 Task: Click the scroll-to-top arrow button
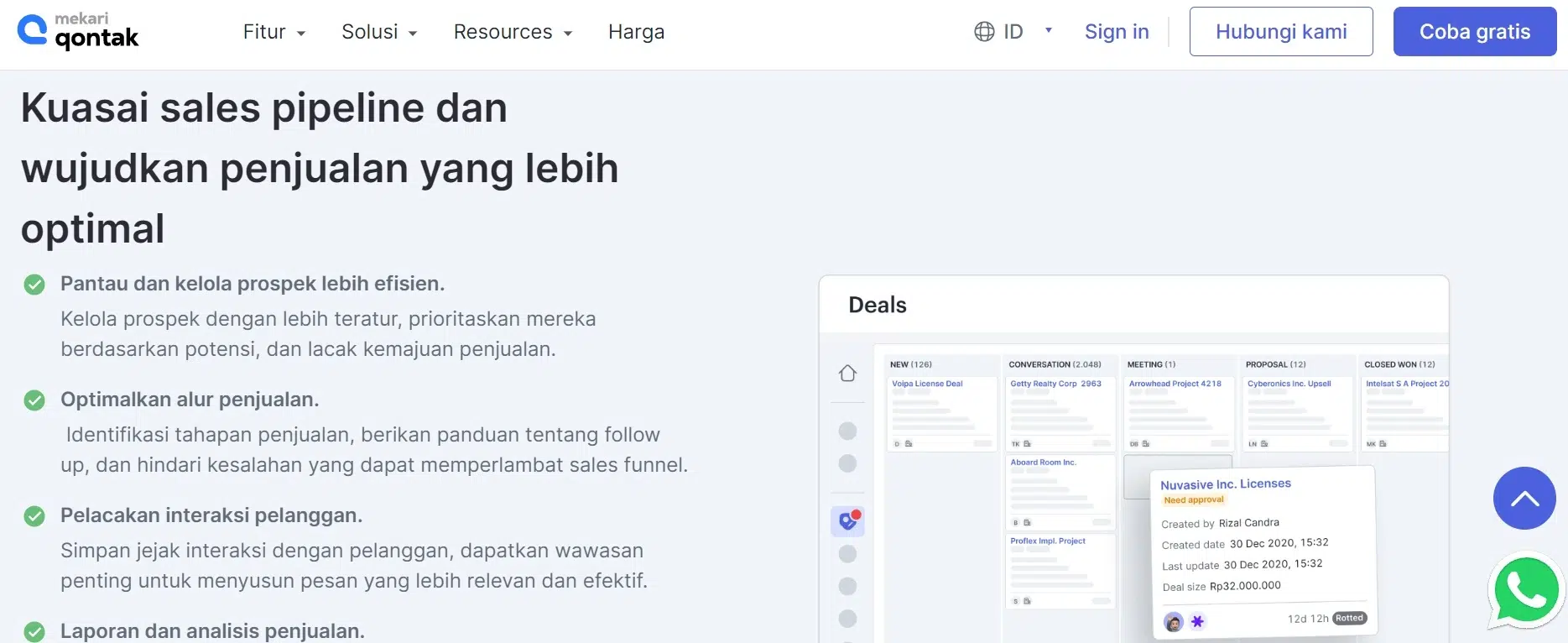tap(1524, 499)
